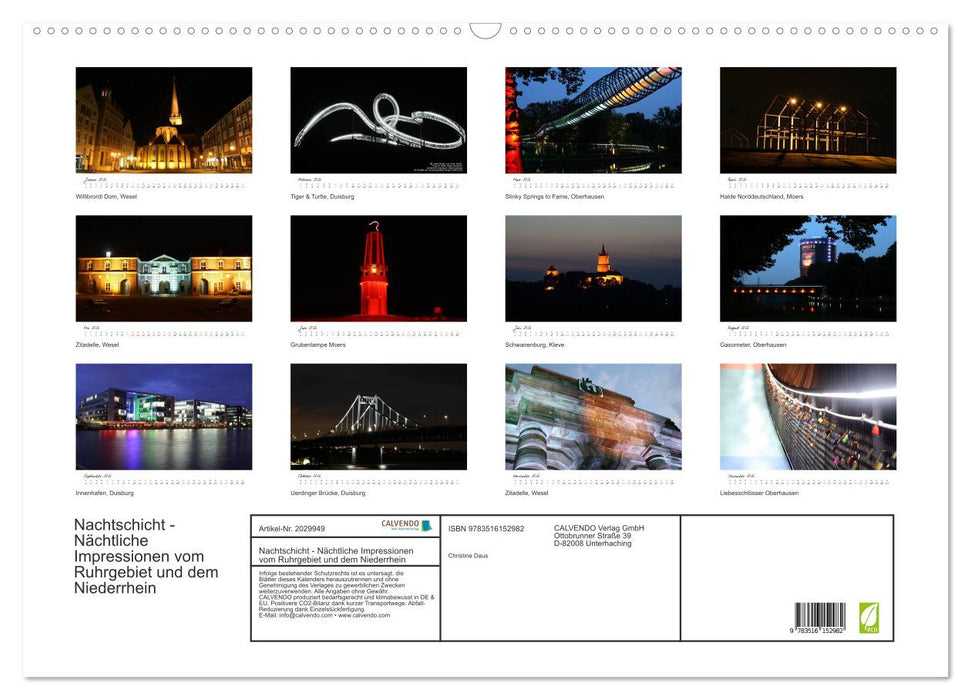Open the Uerdinger Brücke, Duisburg image
This screenshot has width=971, height=700.
pyautogui.click(x=378, y=416)
